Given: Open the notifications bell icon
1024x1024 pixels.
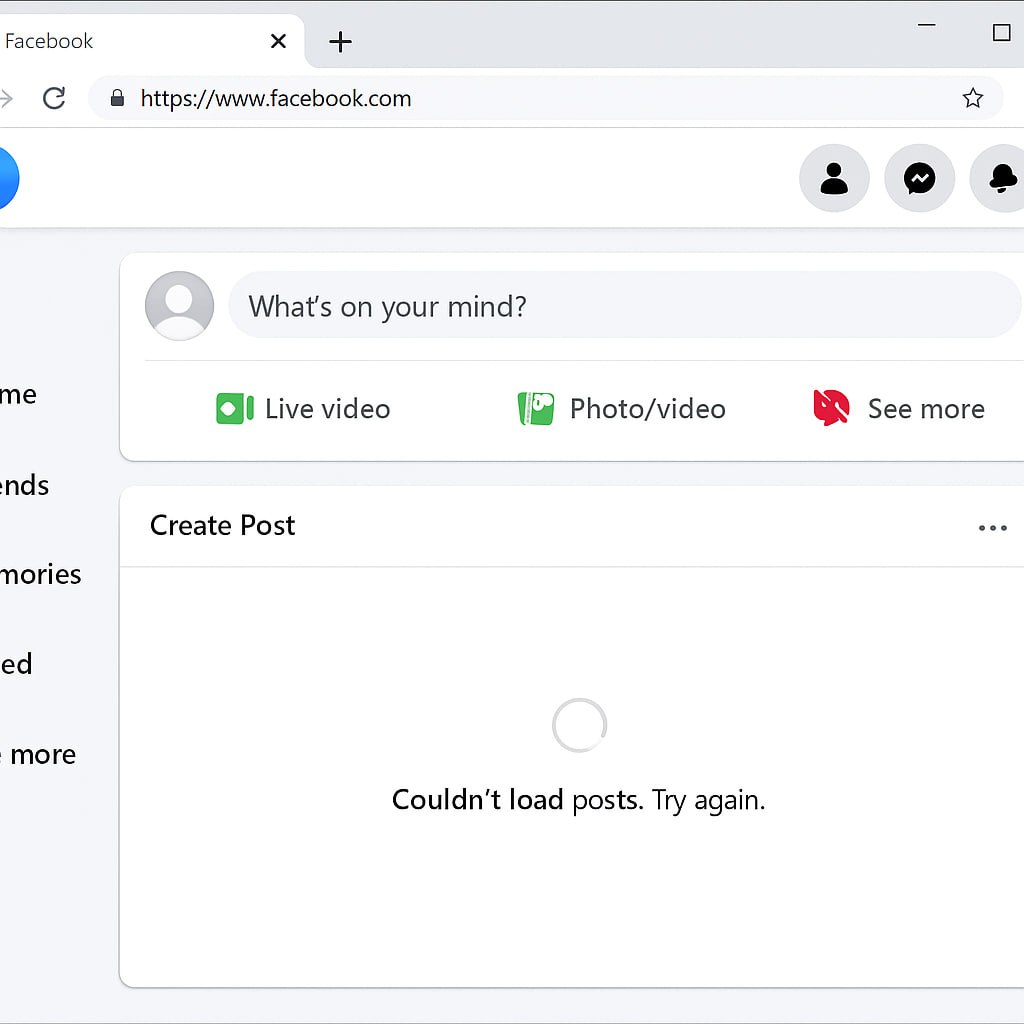Looking at the screenshot, I should [998, 178].
